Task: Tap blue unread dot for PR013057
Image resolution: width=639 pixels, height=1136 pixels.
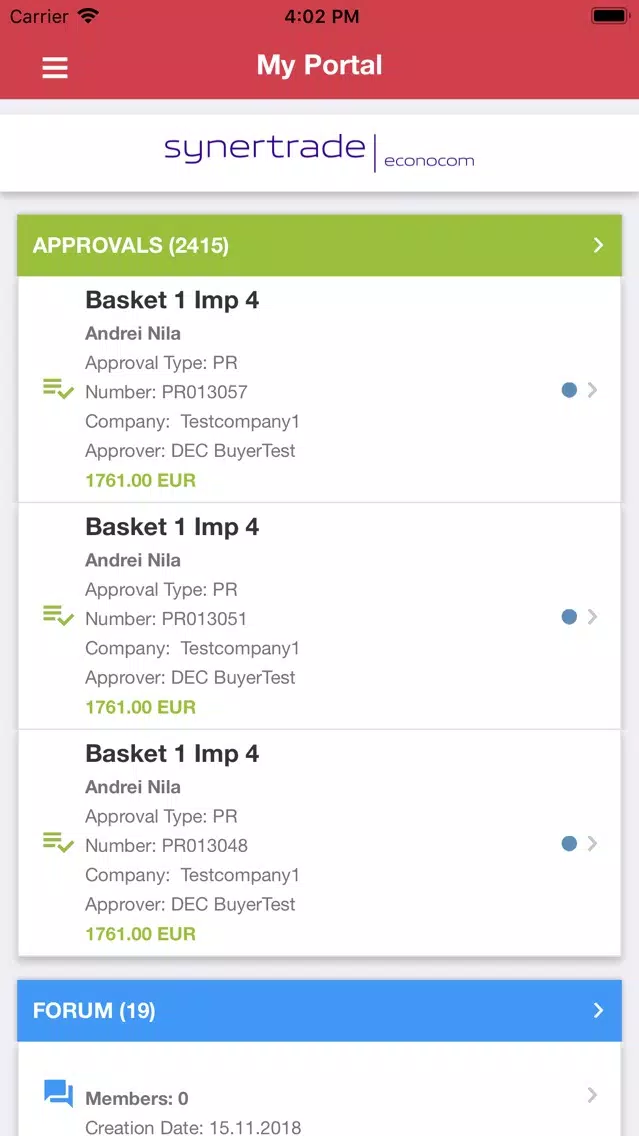Action: pyautogui.click(x=569, y=390)
